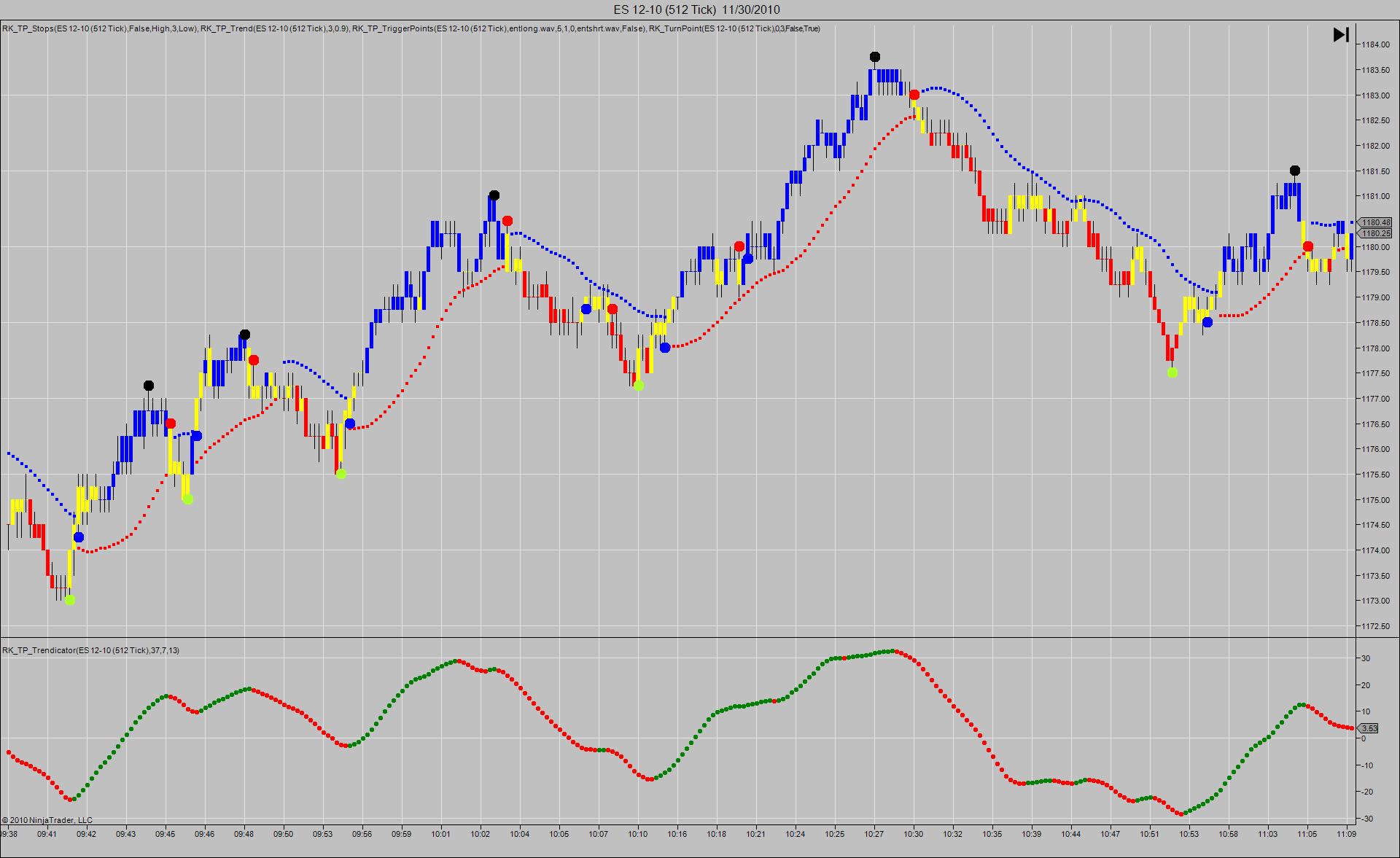Click the 1173.00 price axis label
The width and height of the screenshot is (1400, 858).
click(x=1375, y=601)
